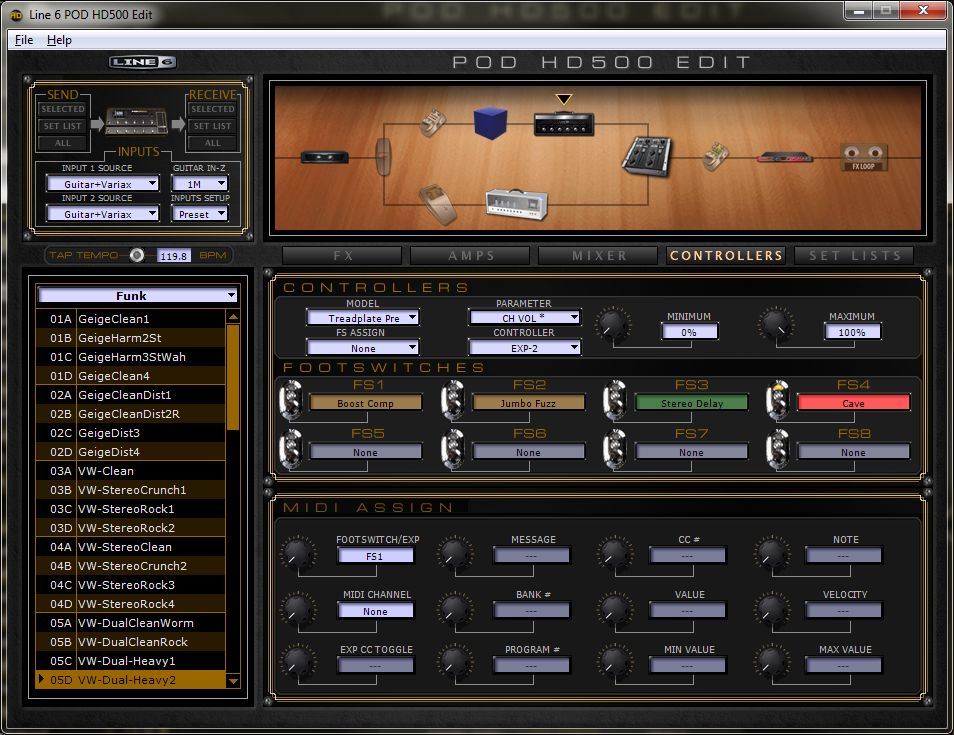
Task: Select the black amp head in signal chain
Action: pos(563,124)
